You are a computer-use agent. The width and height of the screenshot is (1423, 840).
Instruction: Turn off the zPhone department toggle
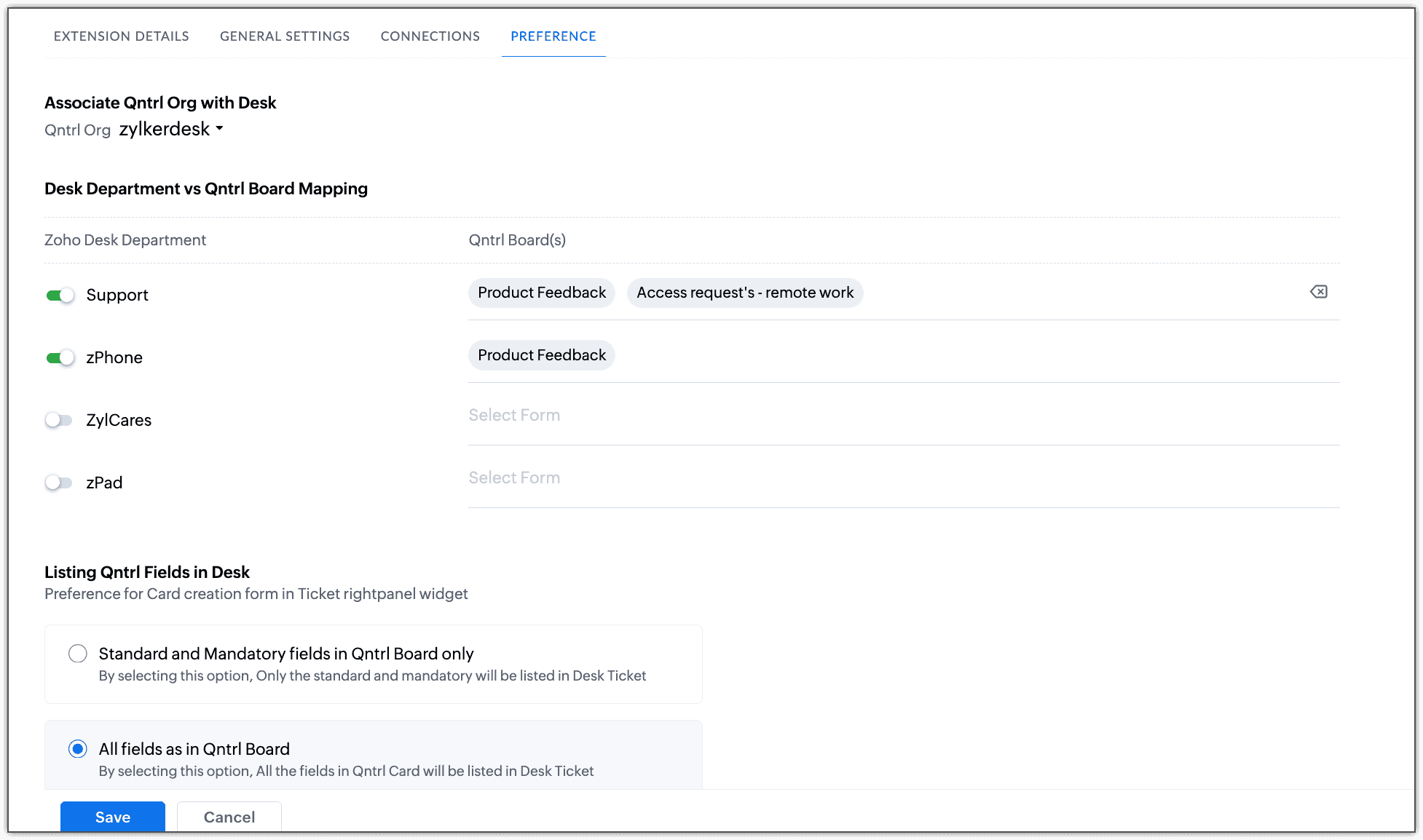[60, 358]
